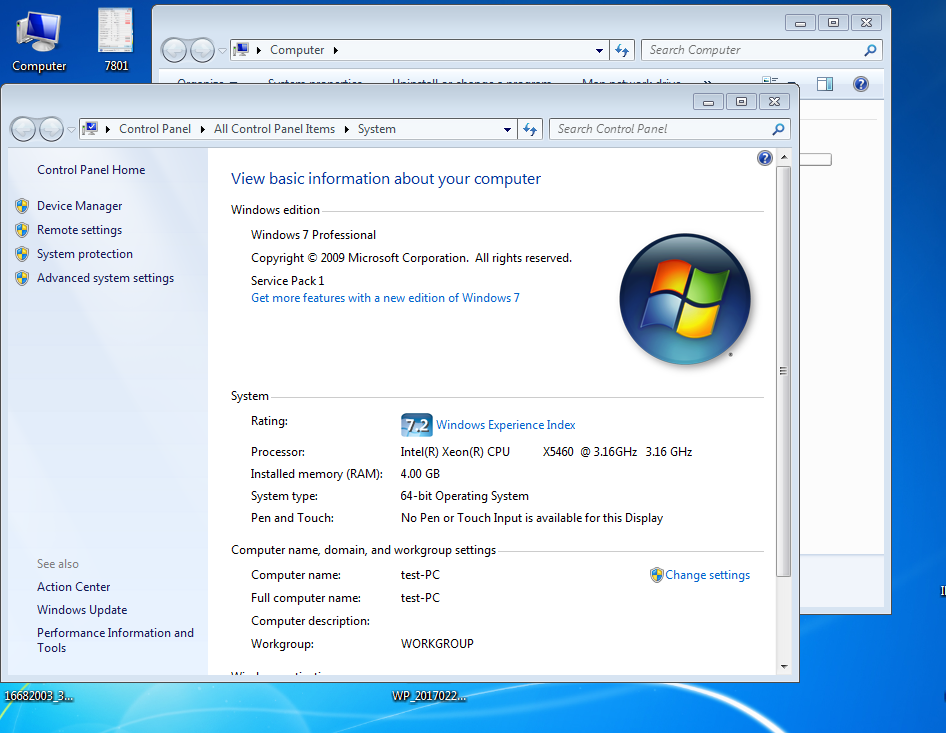This screenshot has height=733, width=946.
Task: Click the 7.2 Windows Experience rating badge
Action: pos(416,425)
